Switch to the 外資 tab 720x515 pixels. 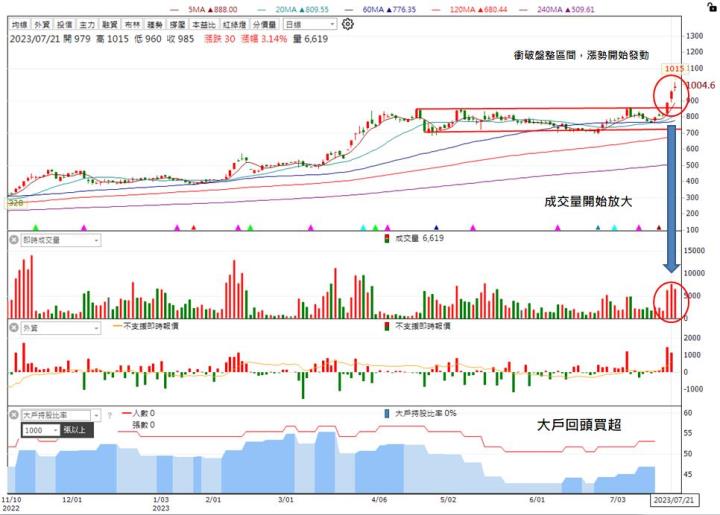point(41,23)
